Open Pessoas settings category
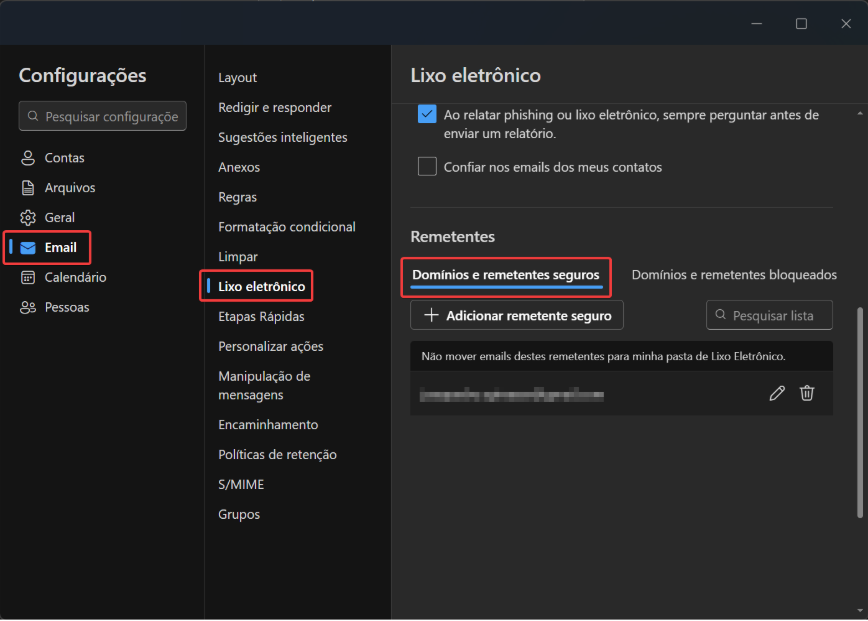Viewport: 868px width, 621px height. pyautogui.click(x=66, y=308)
